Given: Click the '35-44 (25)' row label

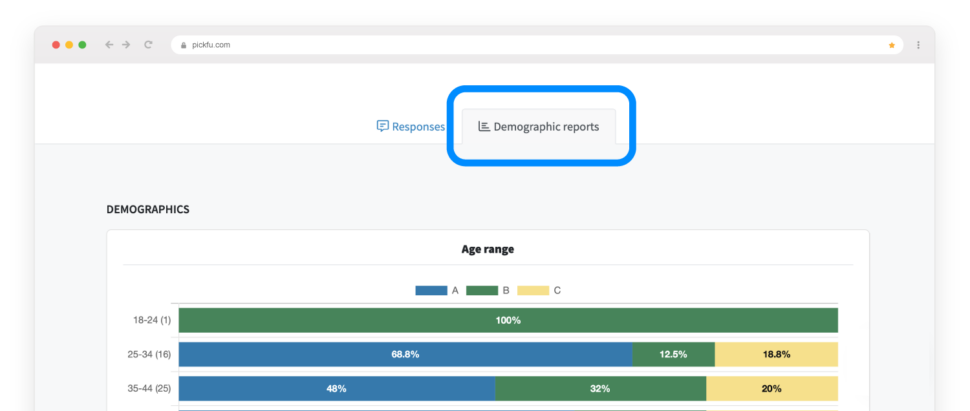Looking at the screenshot, I should coord(149,389).
